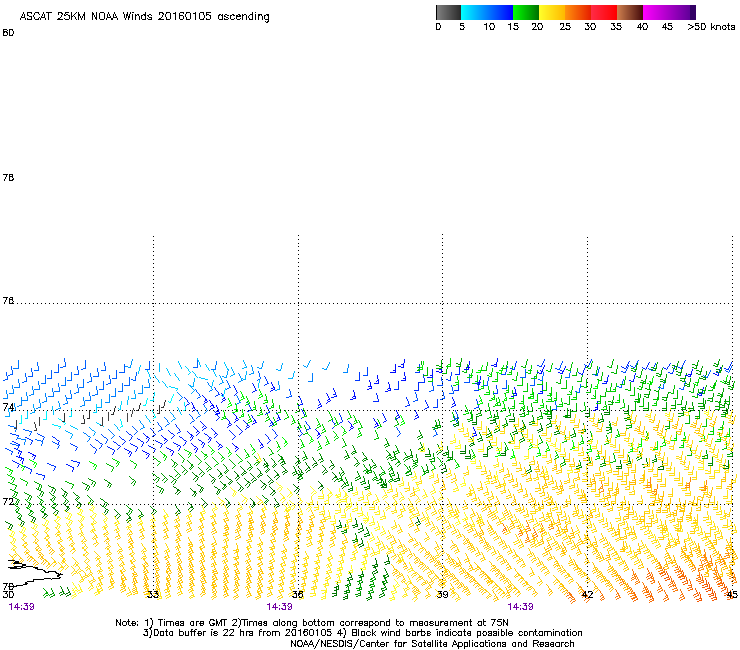Select the gray 0-5 knots legend segment
The width and height of the screenshot is (740, 650).
(448, 12)
